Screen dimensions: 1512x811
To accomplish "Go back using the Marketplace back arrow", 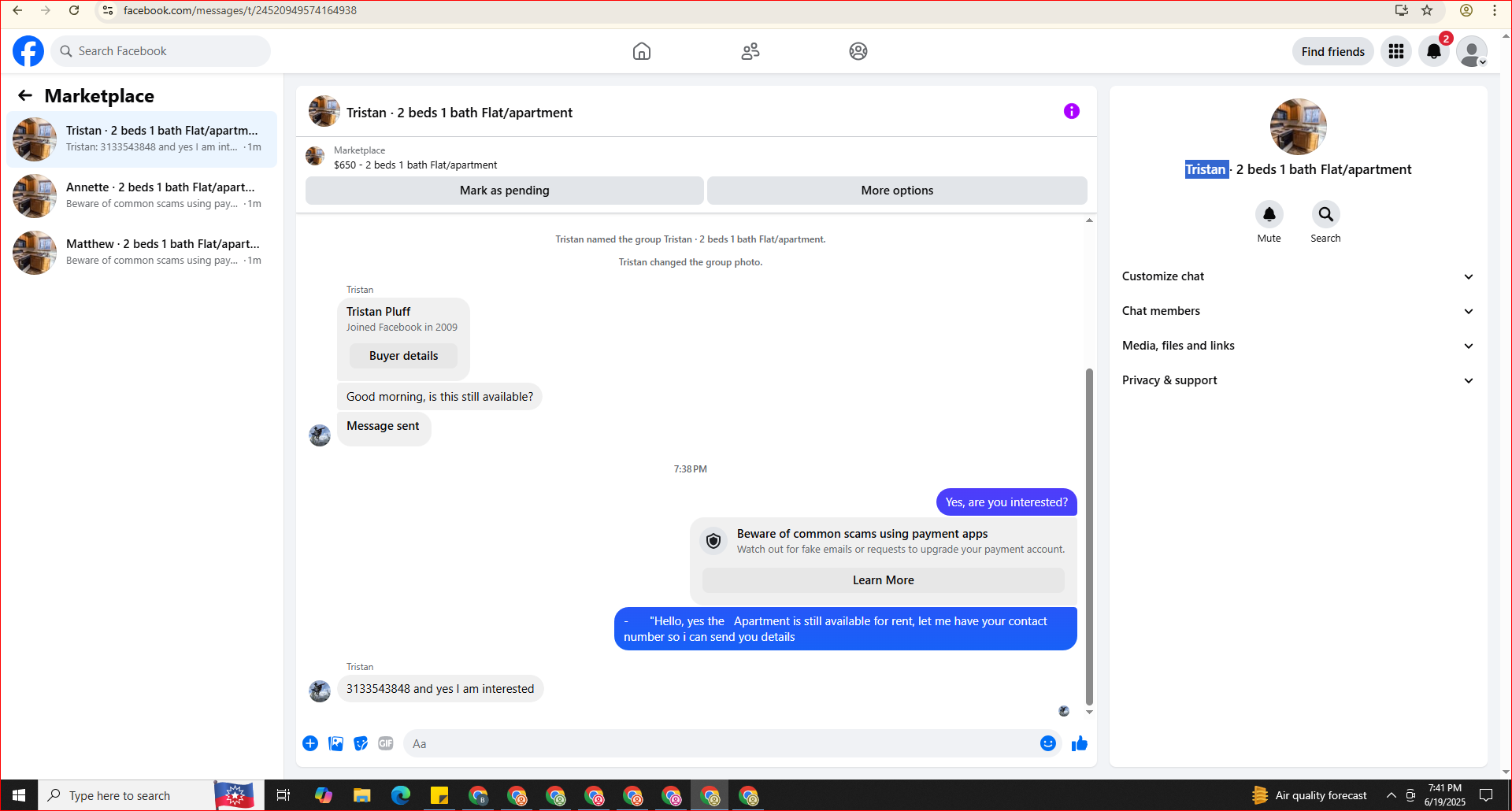I will tap(25, 95).
